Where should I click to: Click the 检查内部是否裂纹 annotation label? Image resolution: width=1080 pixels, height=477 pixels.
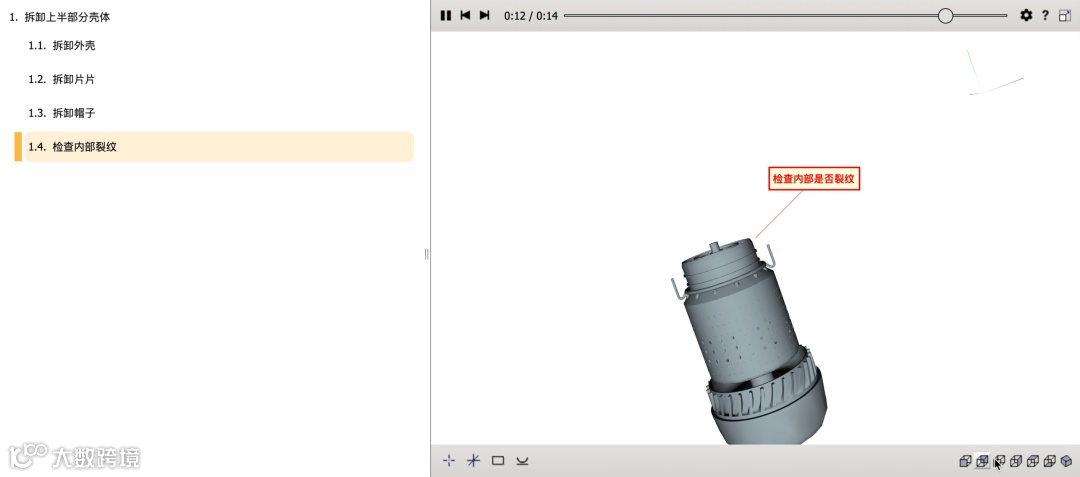click(x=814, y=179)
